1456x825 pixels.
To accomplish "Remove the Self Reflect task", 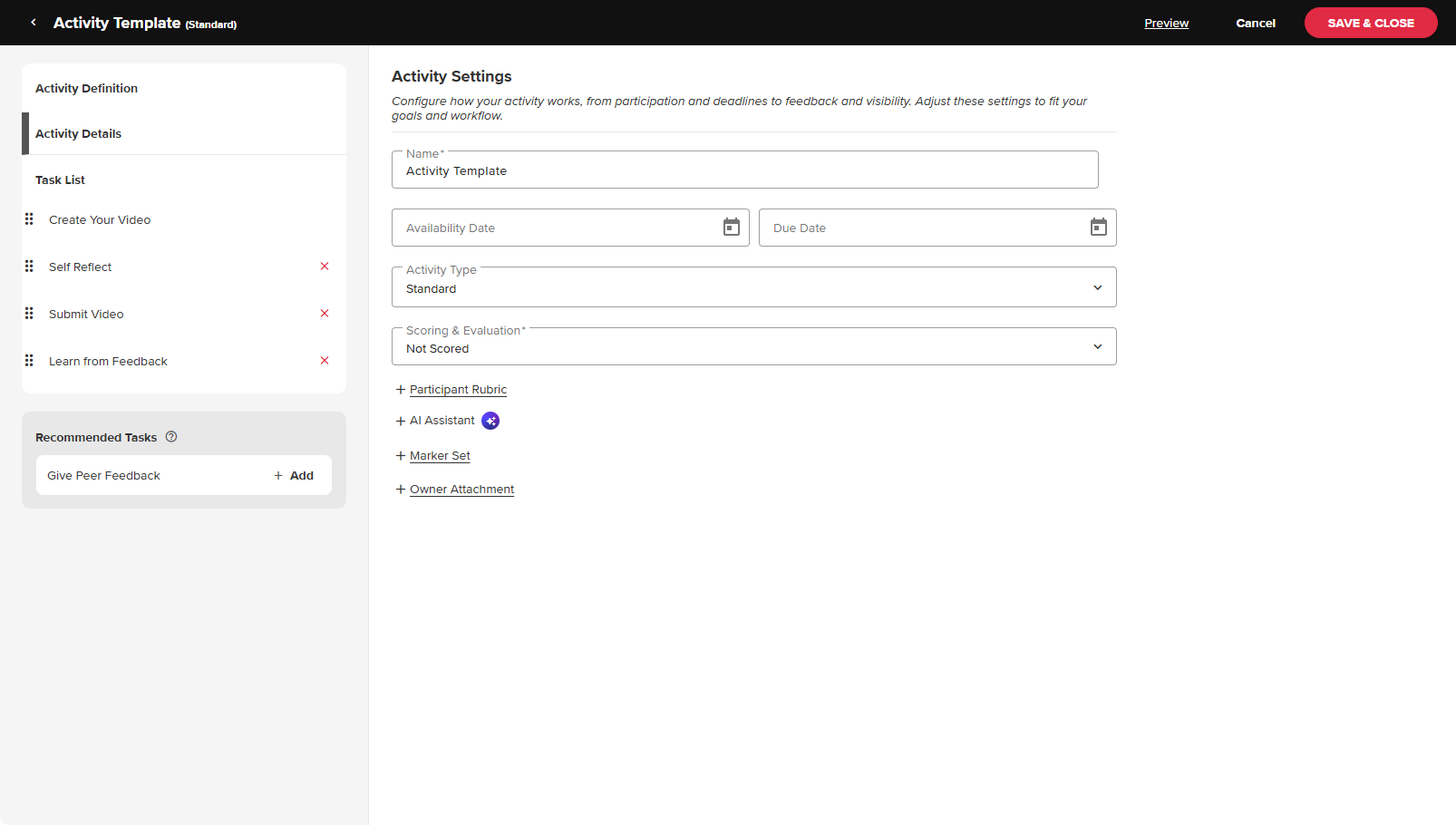I will click(x=325, y=267).
